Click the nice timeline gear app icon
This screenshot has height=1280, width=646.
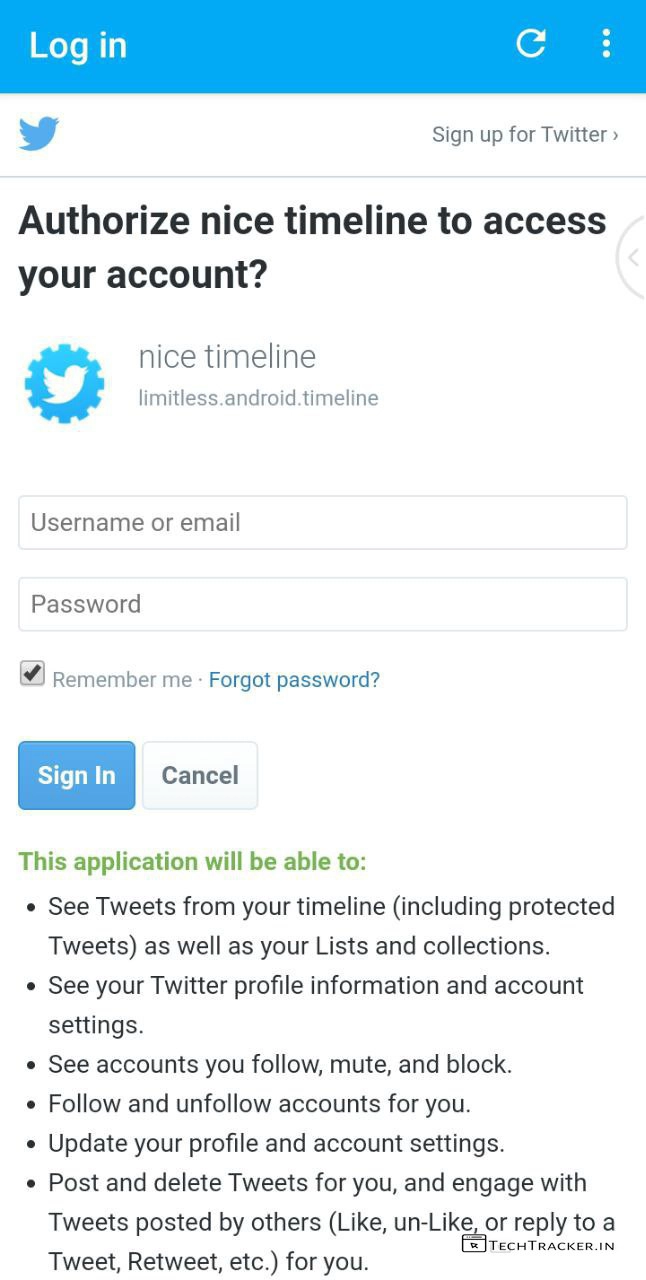click(x=64, y=383)
